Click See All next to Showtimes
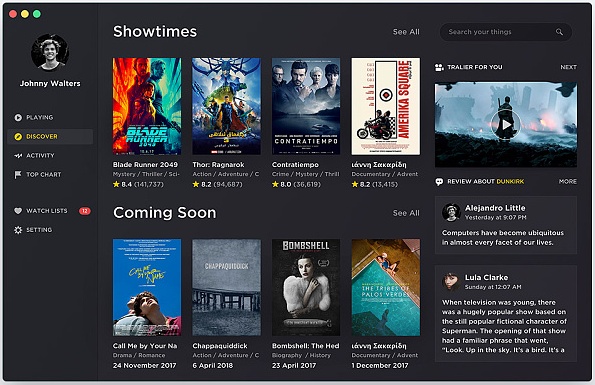Image resolution: width=595 pixels, height=385 pixels. (x=406, y=32)
